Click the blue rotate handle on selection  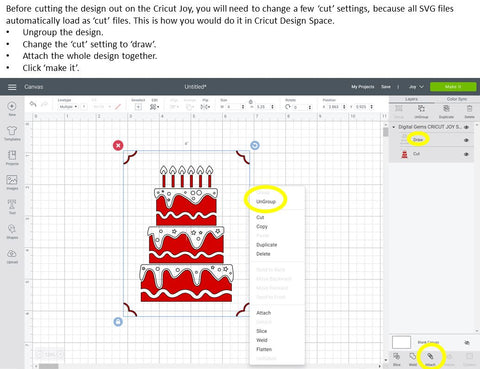[255, 145]
